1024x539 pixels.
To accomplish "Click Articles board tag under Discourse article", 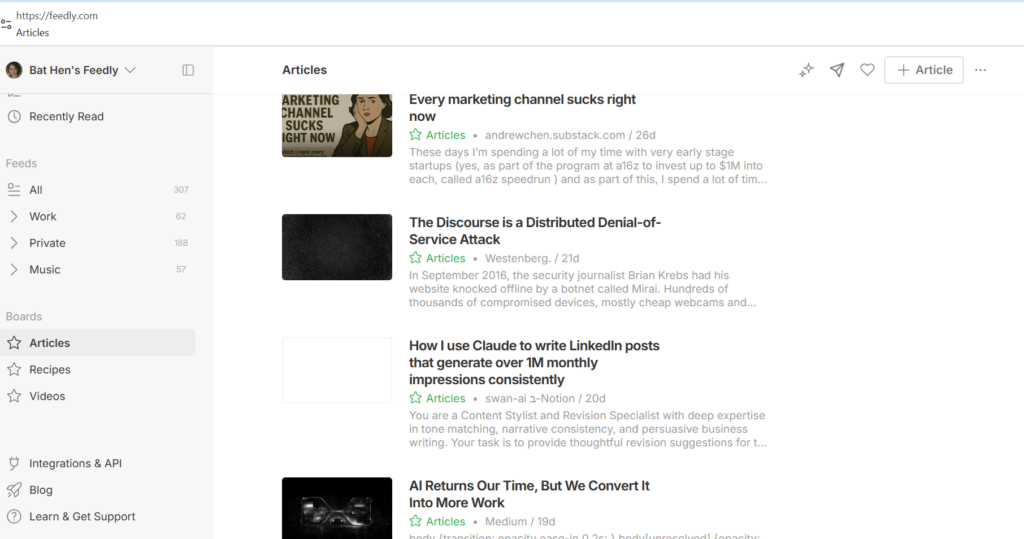I will coord(445,258).
